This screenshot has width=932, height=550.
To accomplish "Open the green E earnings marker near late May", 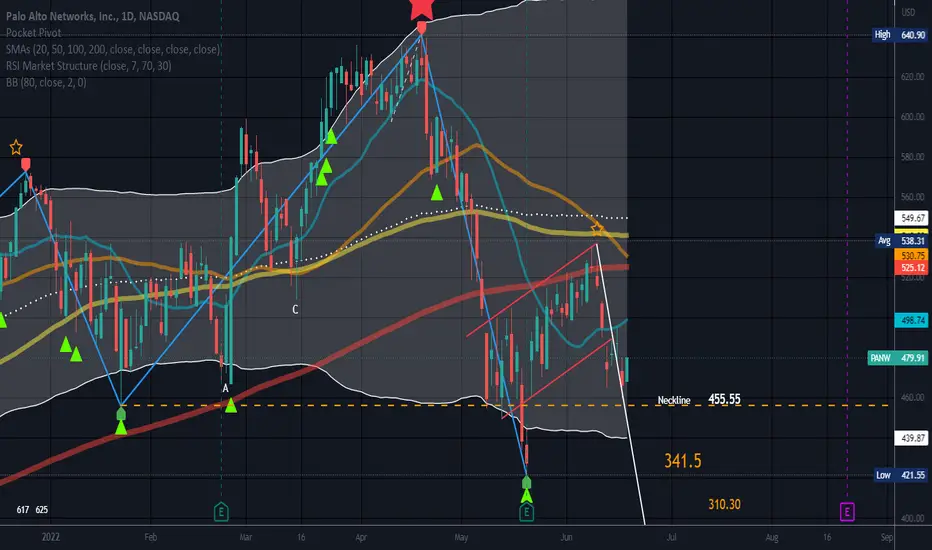I will tap(526, 511).
